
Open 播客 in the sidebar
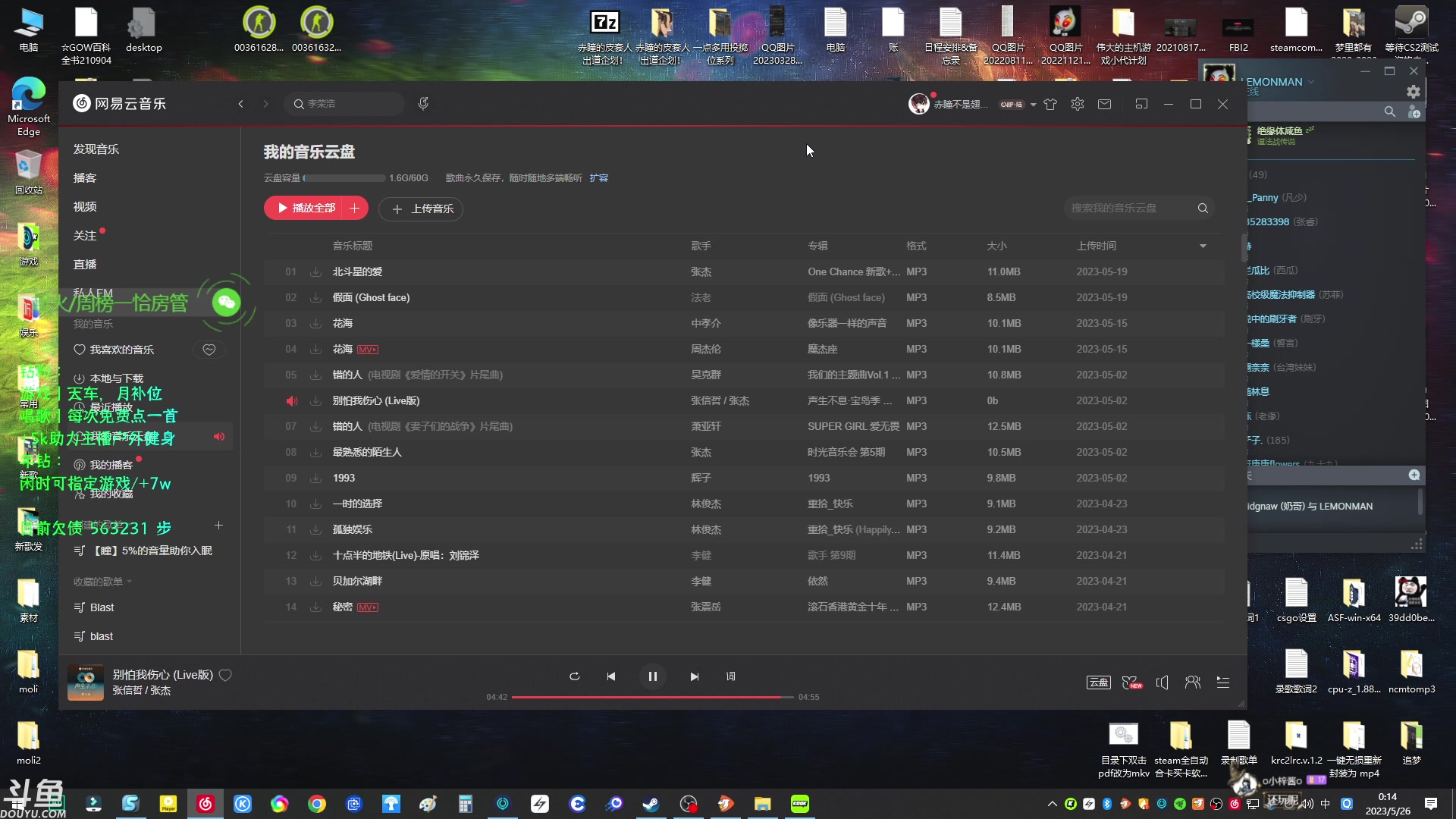coord(85,178)
